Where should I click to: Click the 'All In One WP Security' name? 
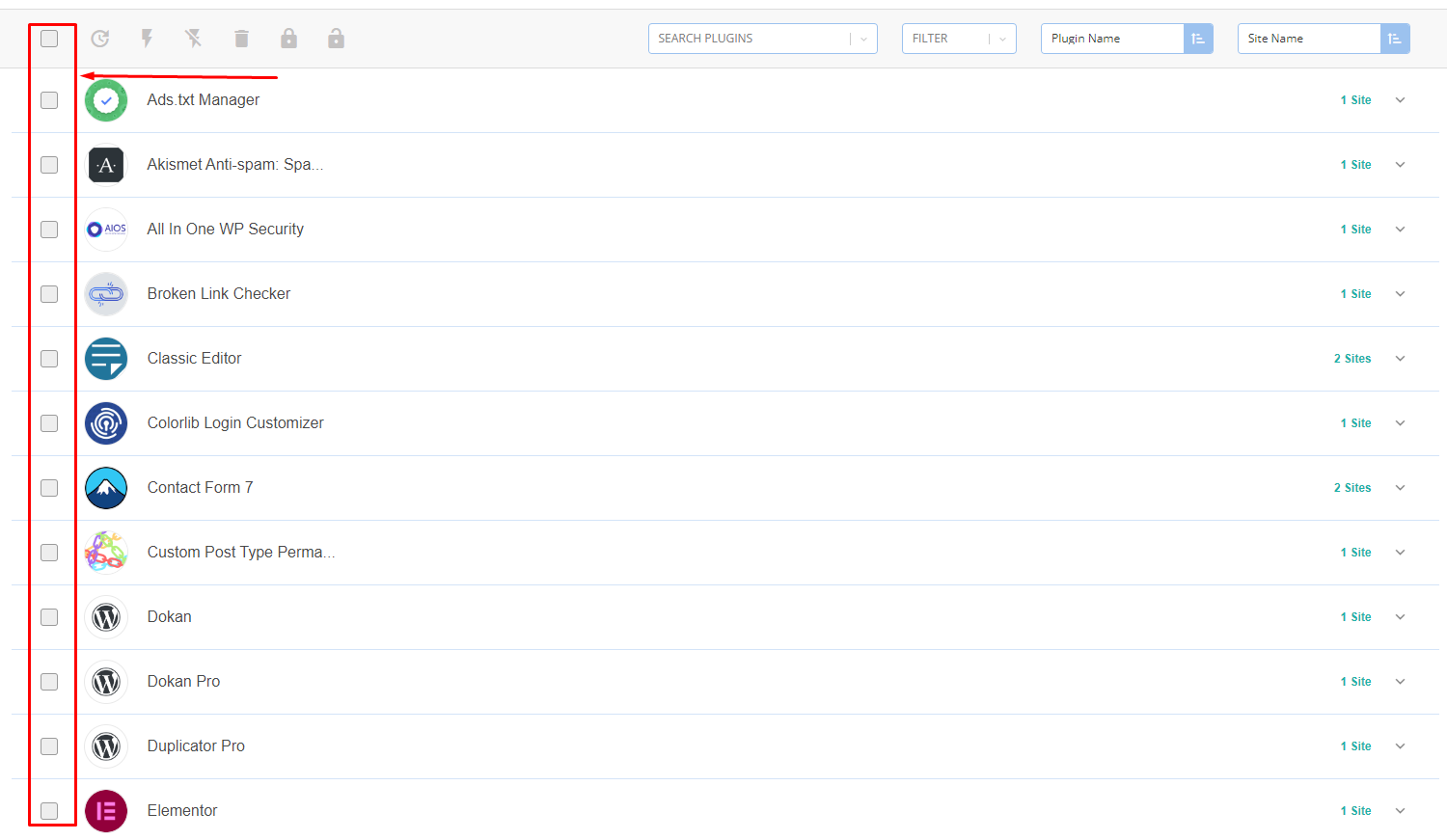click(226, 230)
